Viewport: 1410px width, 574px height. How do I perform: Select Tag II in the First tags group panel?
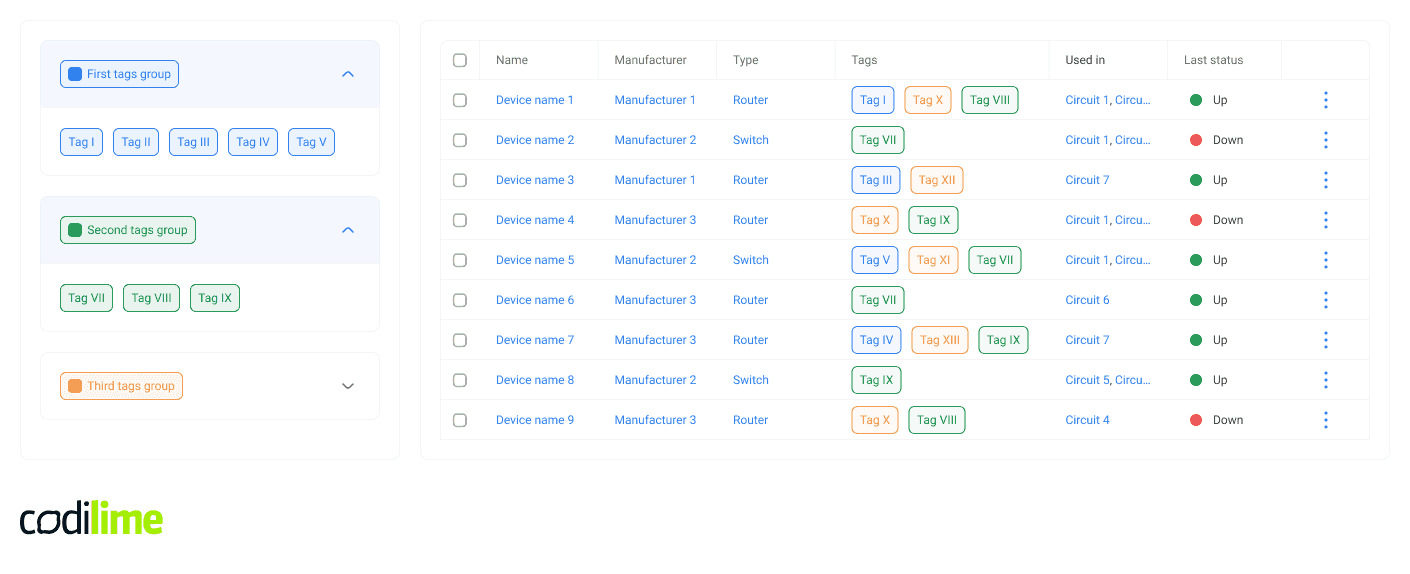(x=136, y=142)
